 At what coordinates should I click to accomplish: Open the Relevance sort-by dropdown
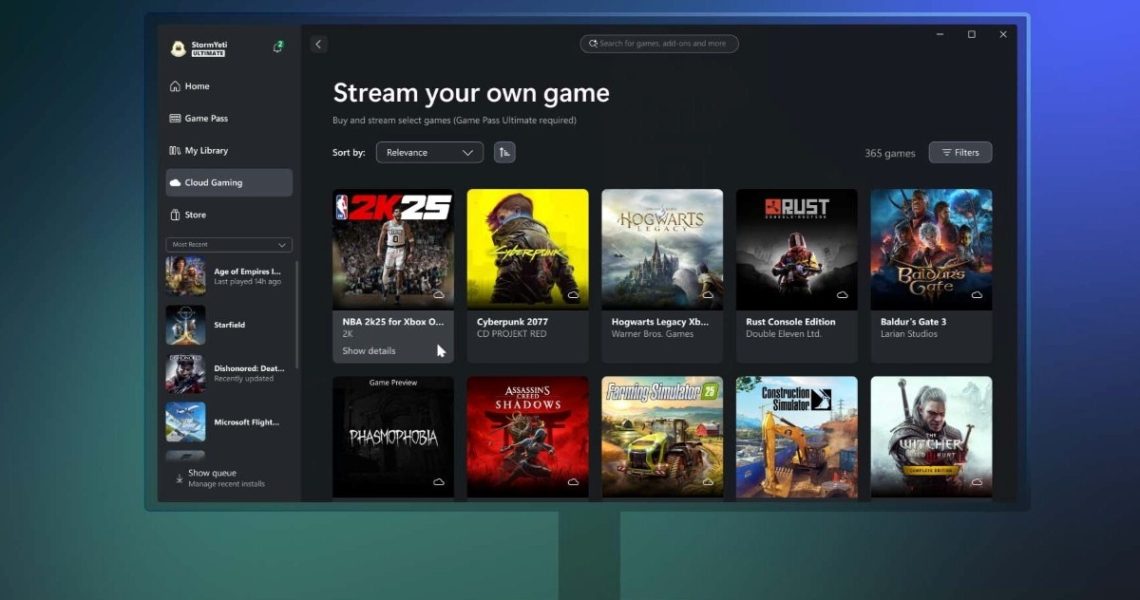coord(429,153)
